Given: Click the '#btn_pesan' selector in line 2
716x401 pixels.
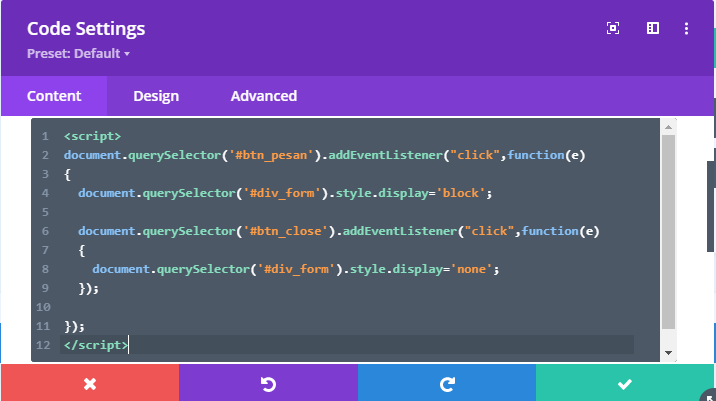Looking at the screenshot, I should [x=271, y=155].
